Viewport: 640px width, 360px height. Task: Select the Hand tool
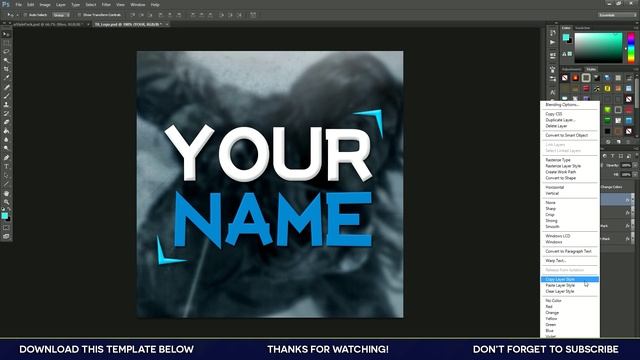coord(6,193)
